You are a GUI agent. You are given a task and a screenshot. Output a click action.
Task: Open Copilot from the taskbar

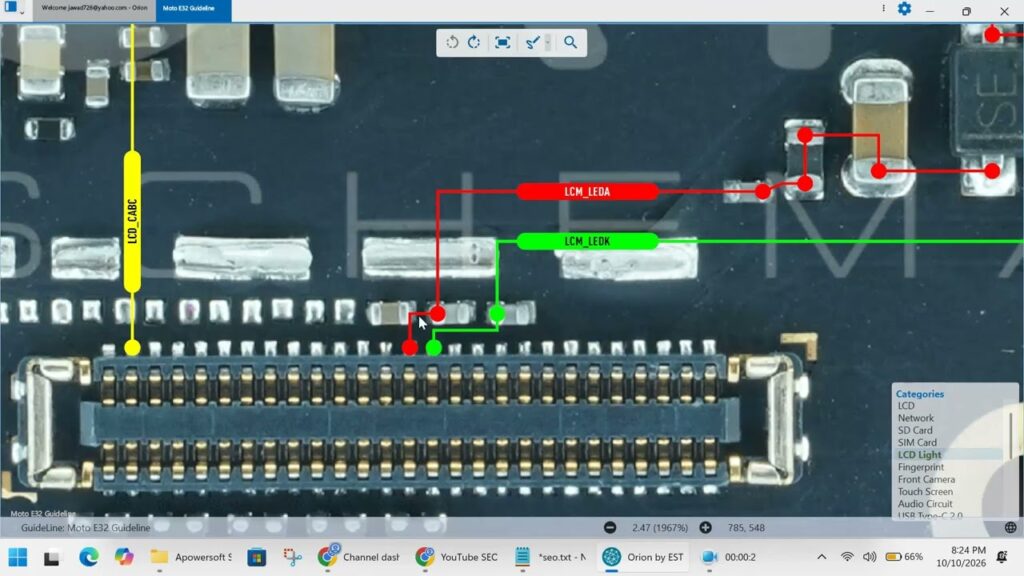coord(123,557)
